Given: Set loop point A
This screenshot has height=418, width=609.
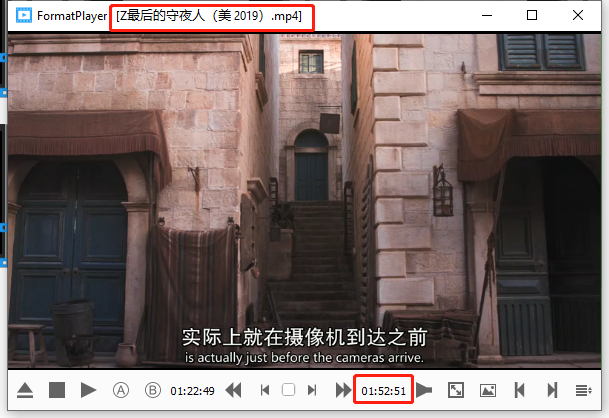Looking at the screenshot, I should click(x=121, y=390).
